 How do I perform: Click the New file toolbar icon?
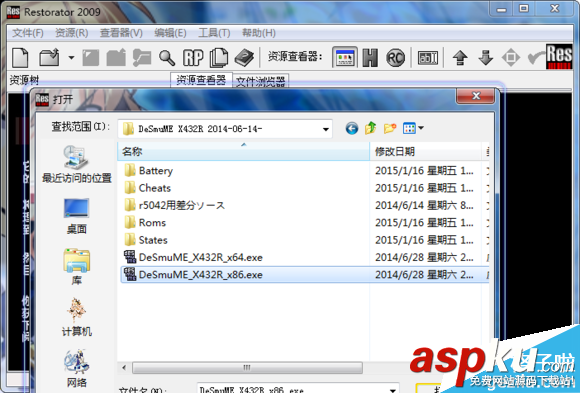(x=20, y=58)
